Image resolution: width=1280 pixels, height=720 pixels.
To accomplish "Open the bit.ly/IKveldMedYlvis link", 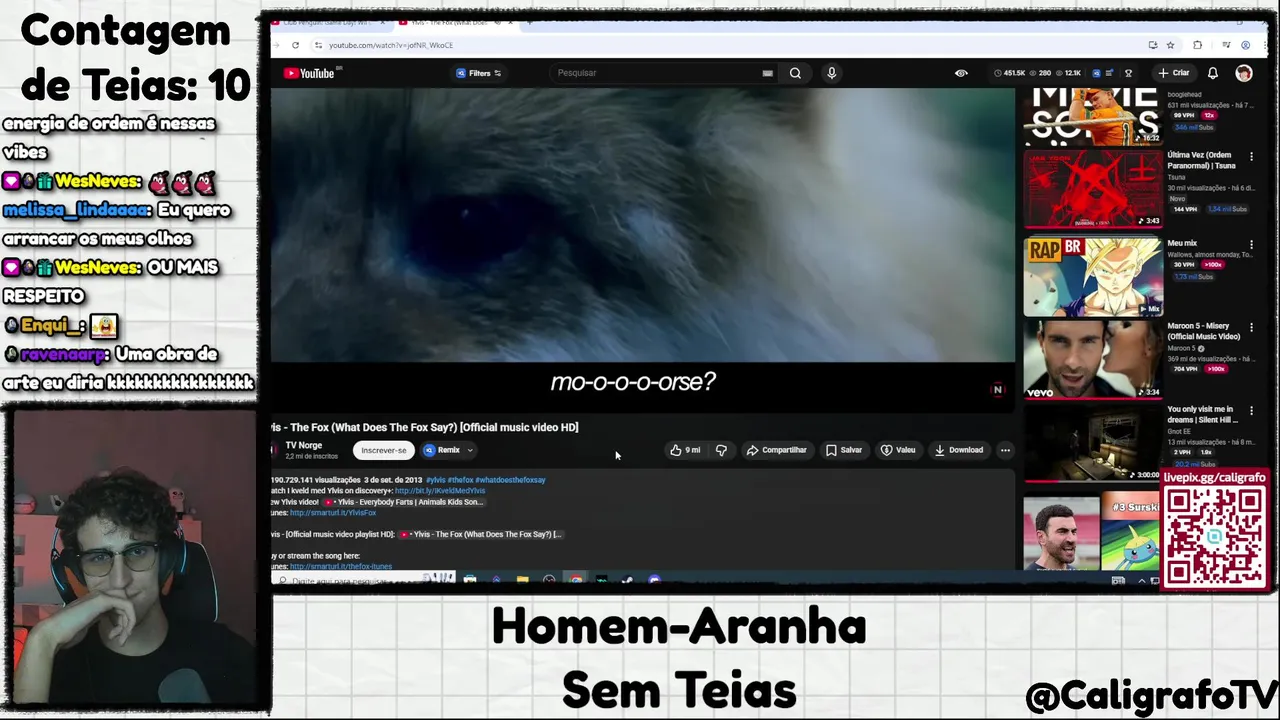I will [440, 491].
